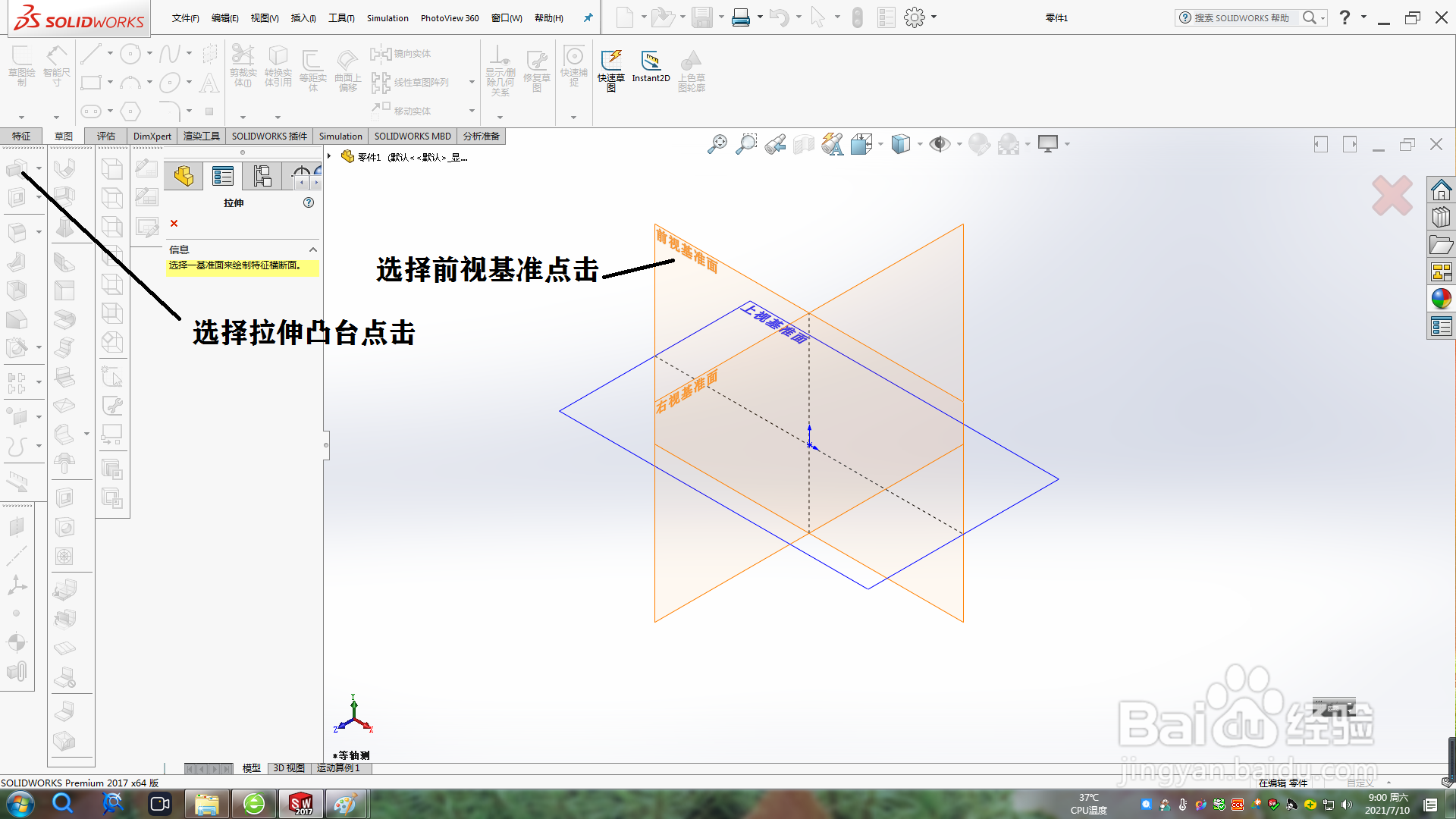Select the 右视基准面 plane label

click(687, 391)
